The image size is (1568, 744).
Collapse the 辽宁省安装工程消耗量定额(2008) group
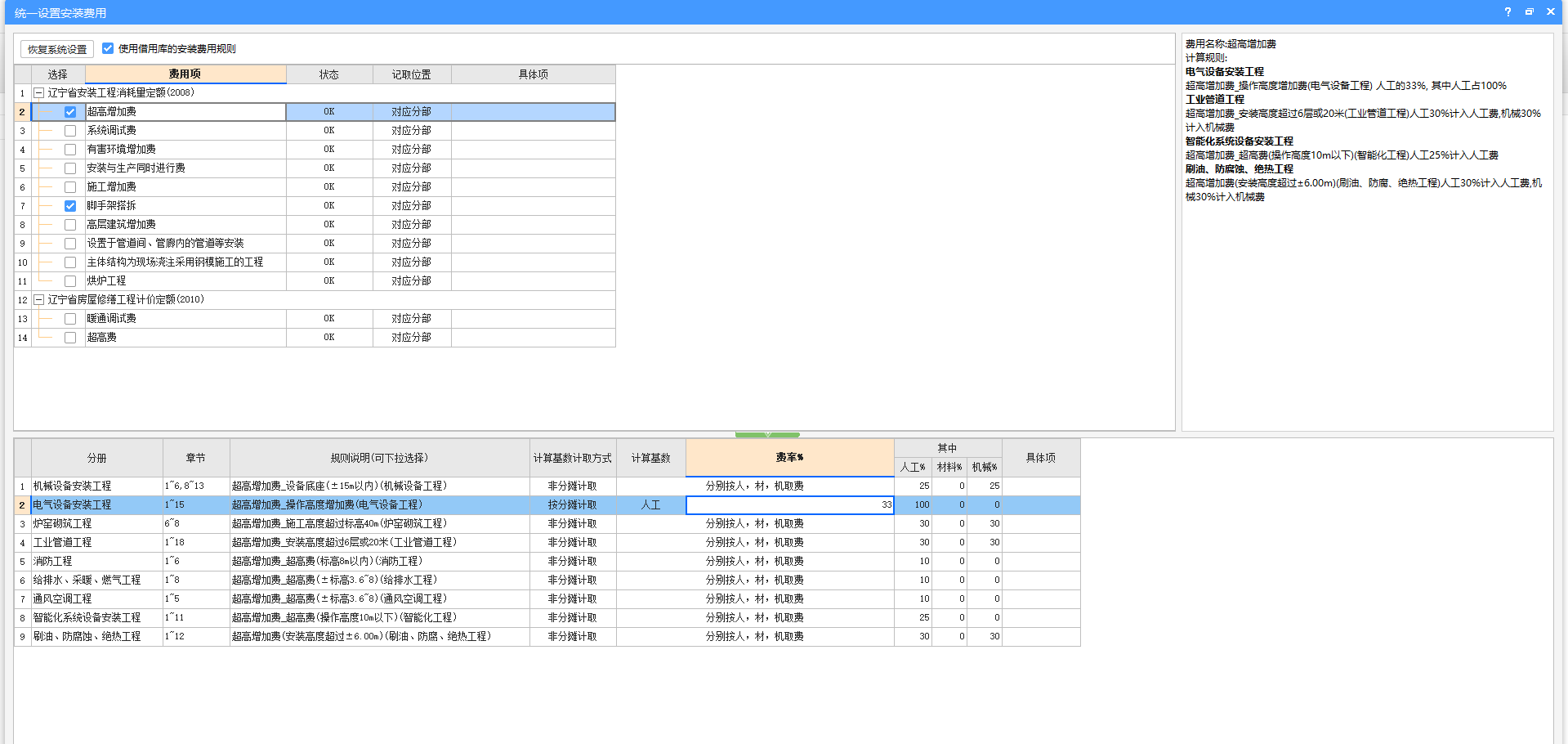click(x=38, y=93)
